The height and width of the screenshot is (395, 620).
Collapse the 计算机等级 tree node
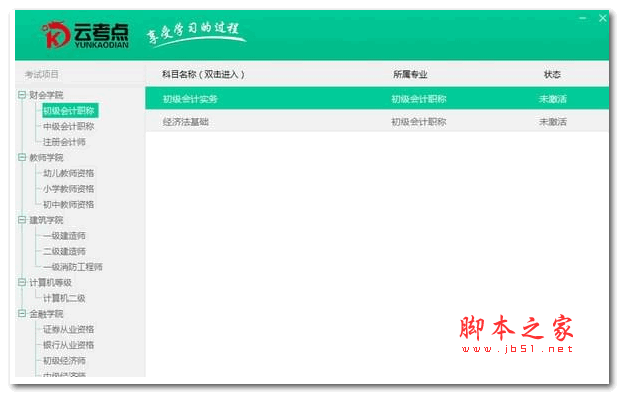[22, 282]
